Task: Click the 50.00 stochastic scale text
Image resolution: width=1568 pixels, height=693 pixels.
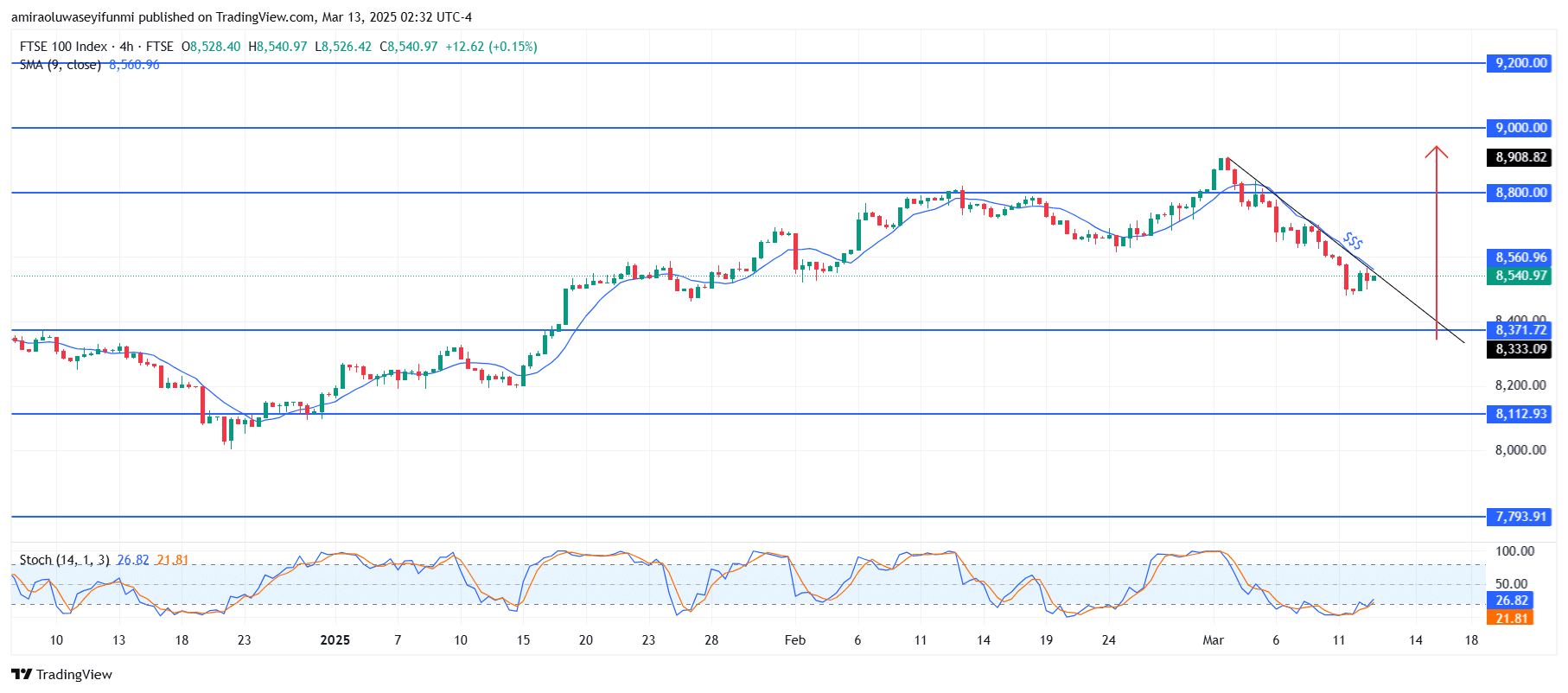Action: point(1511,584)
